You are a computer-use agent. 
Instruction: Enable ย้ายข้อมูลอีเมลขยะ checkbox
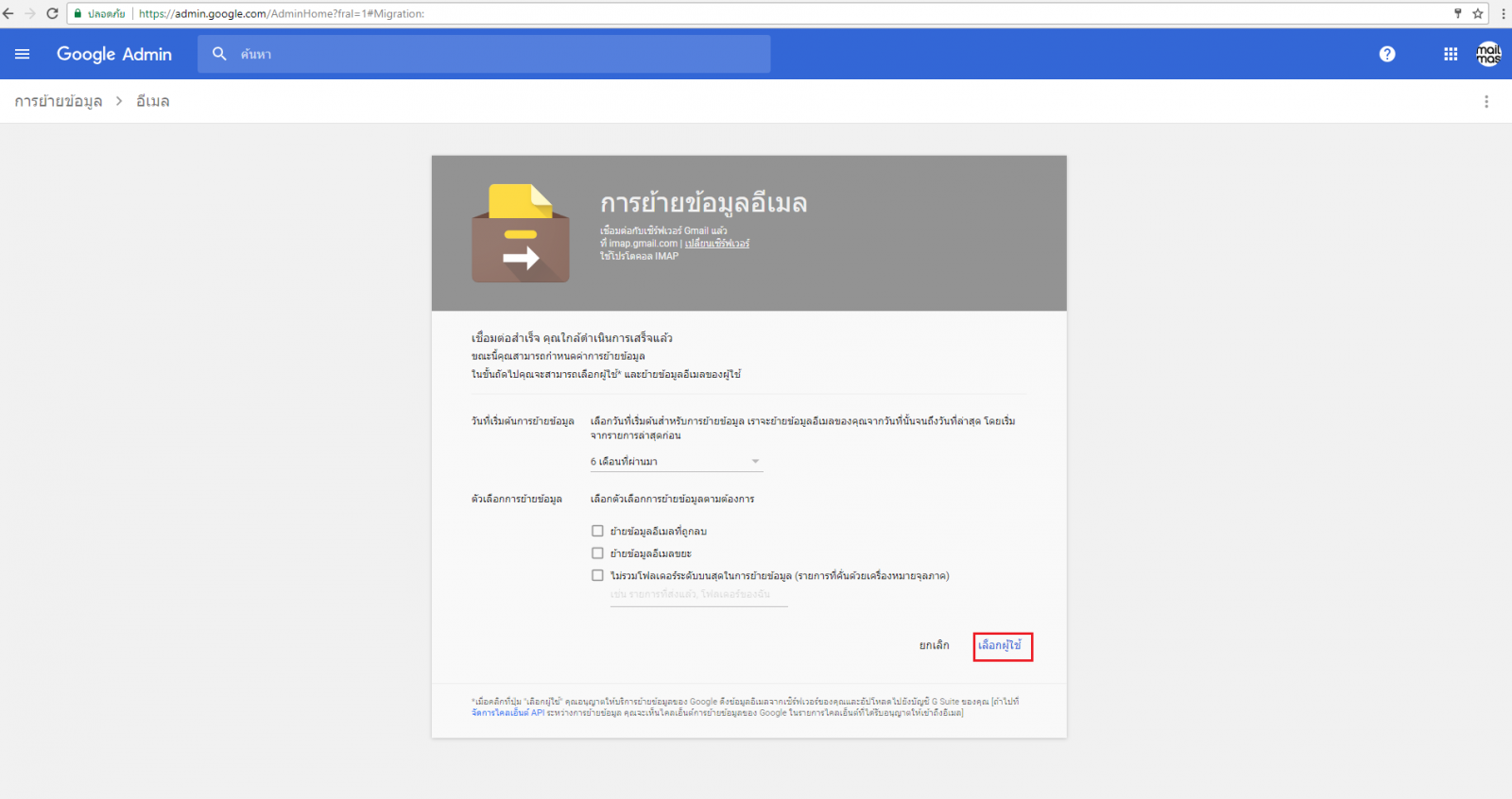[597, 553]
